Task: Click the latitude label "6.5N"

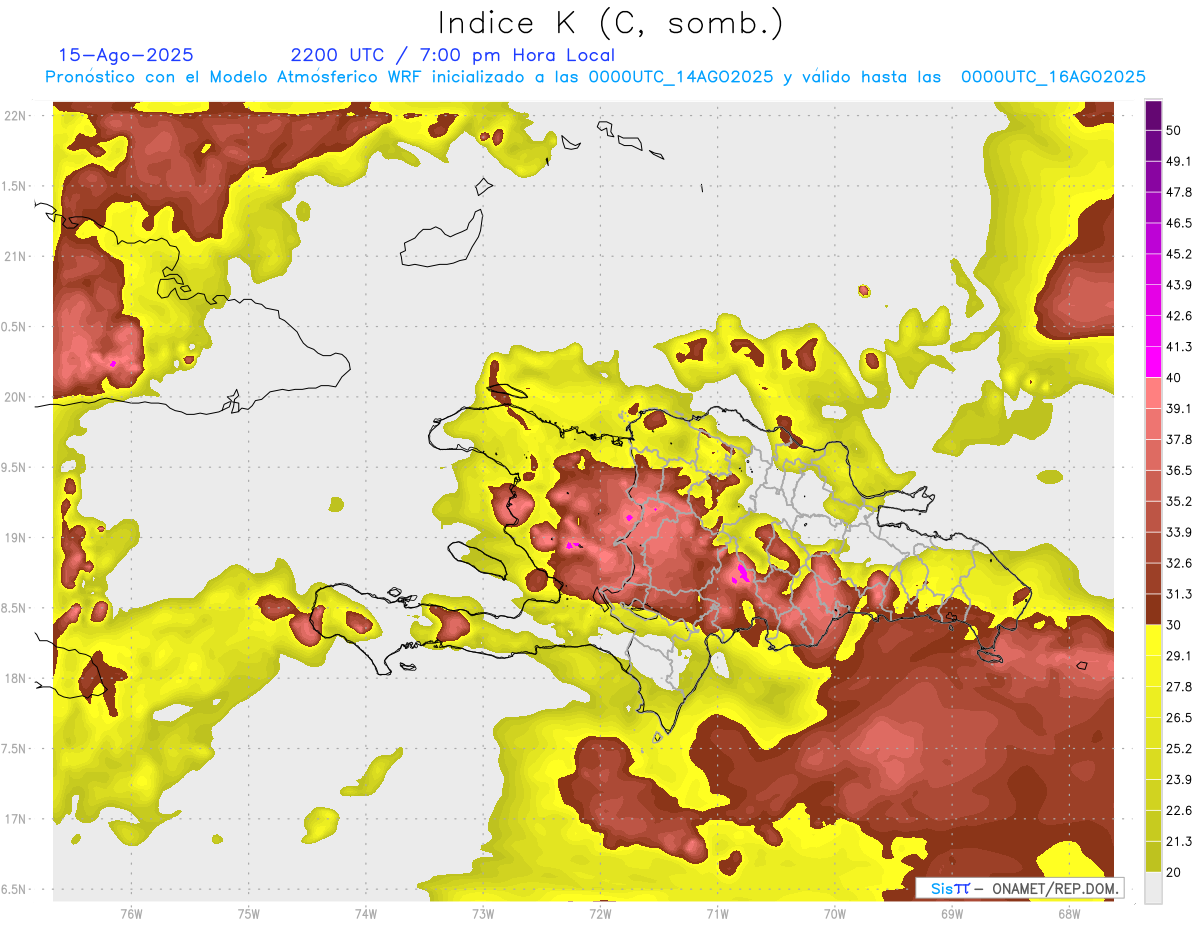Action: click(x=14, y=889)
